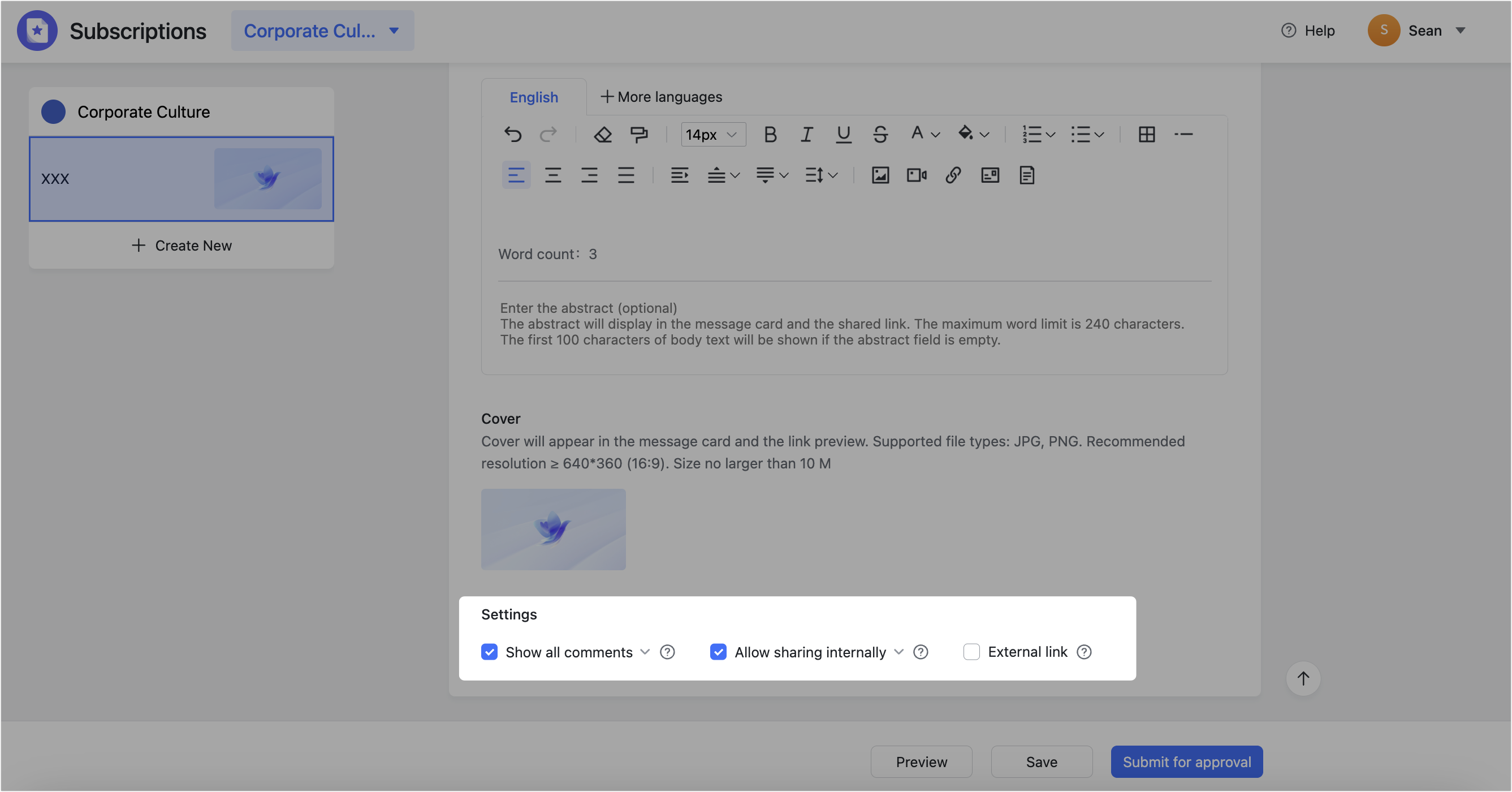Select the XXX article card
Image resolution: width=1512 pixels, height=792 pixels.
click(182, 179)
